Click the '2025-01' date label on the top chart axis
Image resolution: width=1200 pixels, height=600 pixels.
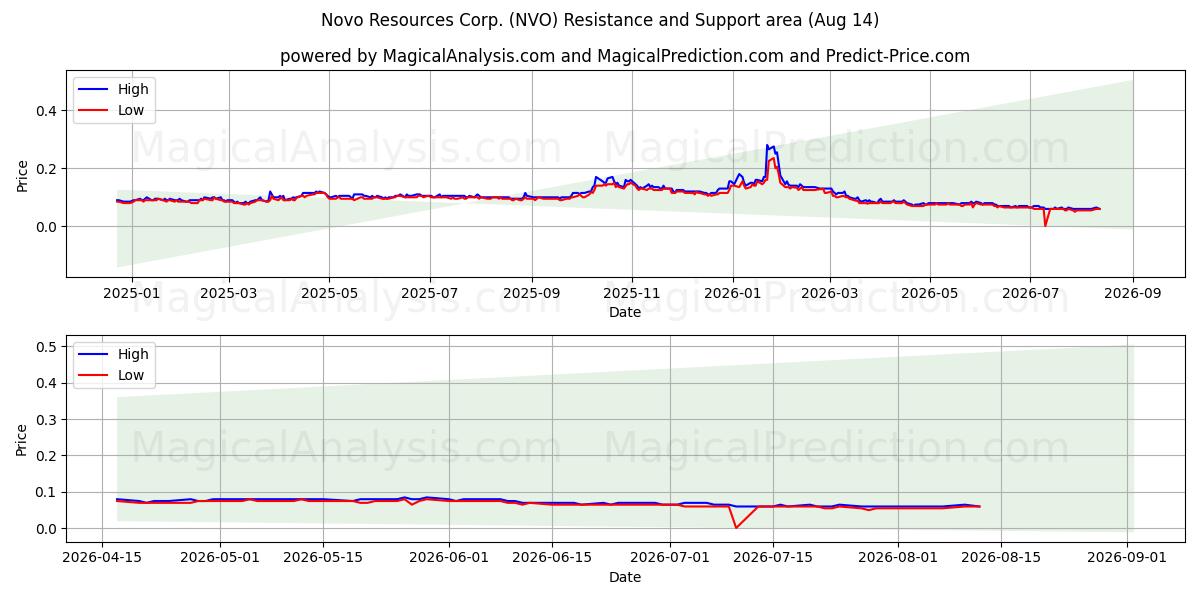pos(132,293)
